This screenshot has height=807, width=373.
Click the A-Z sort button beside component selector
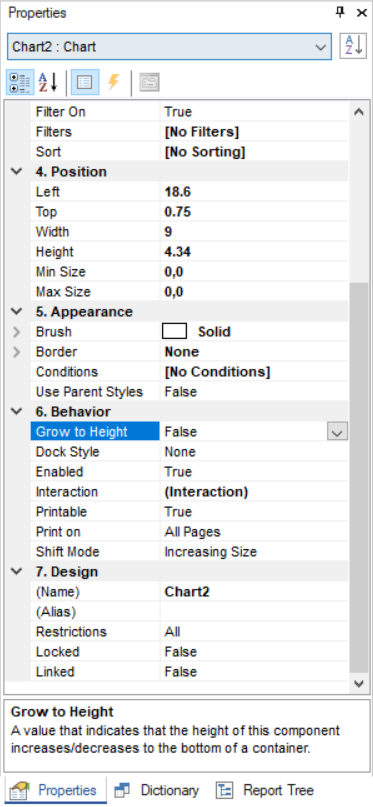click(x=353, y=47)
